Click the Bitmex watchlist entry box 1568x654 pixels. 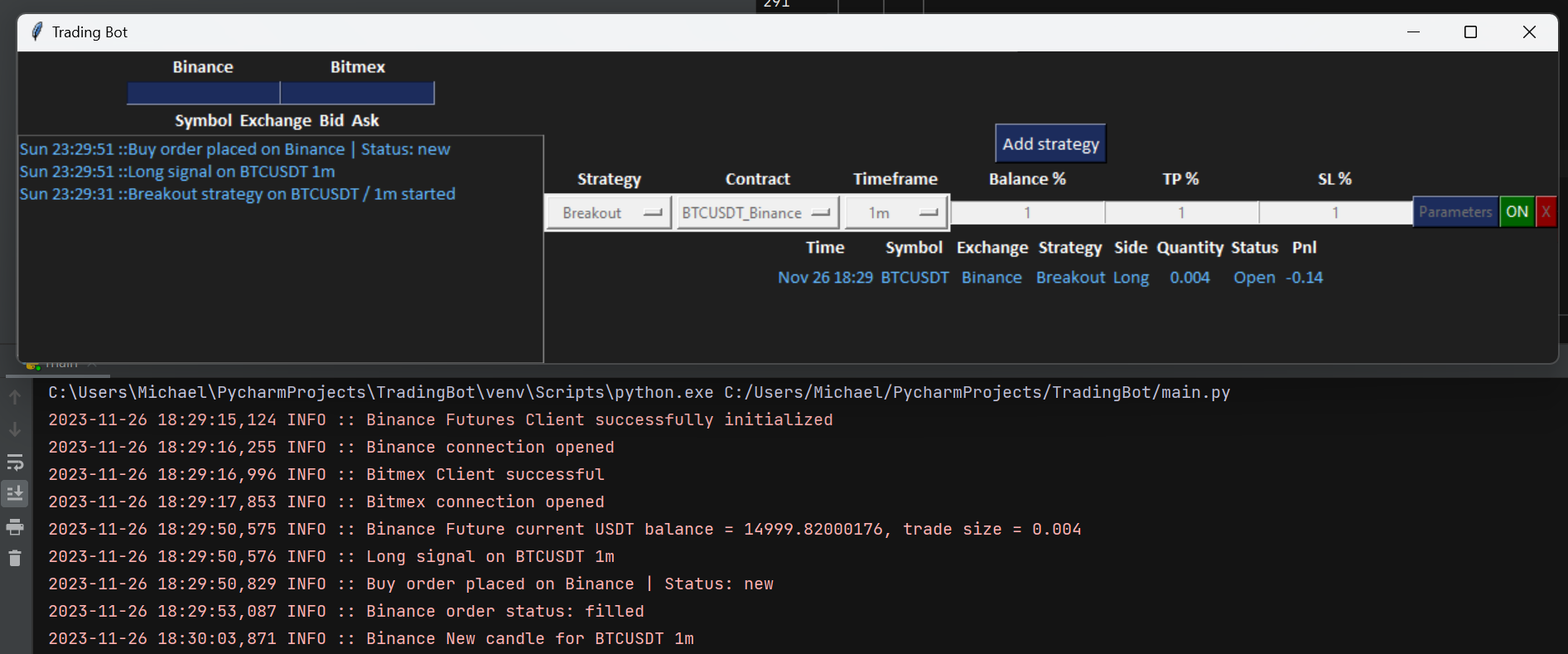tap(357, 93)
